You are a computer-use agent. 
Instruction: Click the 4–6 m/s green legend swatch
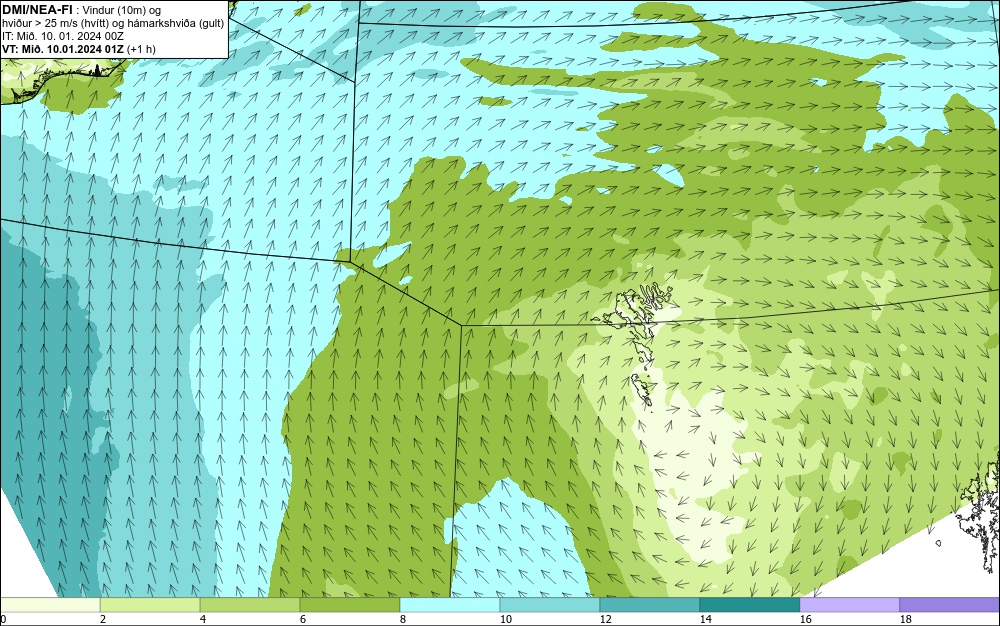click(x=250, y=605)
